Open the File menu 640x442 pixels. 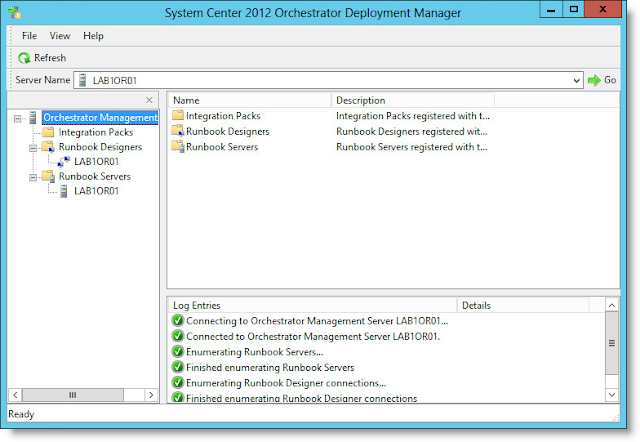click(29, 36)
